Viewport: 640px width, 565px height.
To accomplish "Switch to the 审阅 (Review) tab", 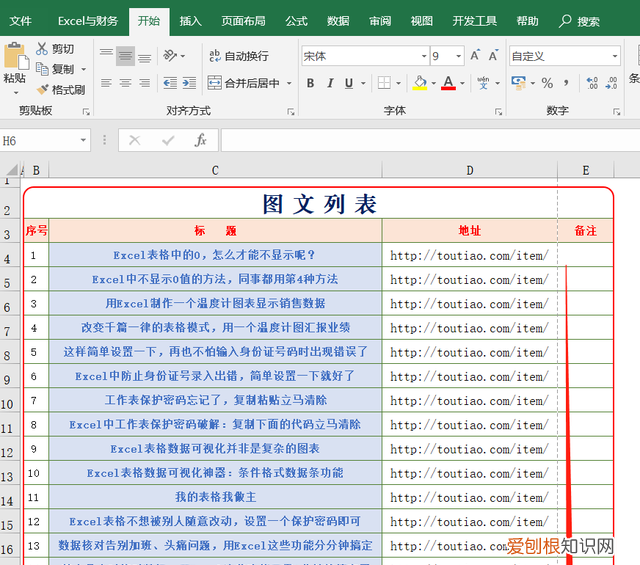I will pos(380,21).
